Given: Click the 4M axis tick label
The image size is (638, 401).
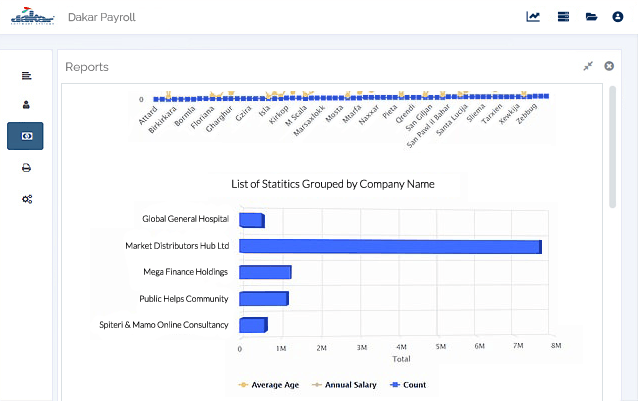Looking at the screenshot, I should point(401,347).
